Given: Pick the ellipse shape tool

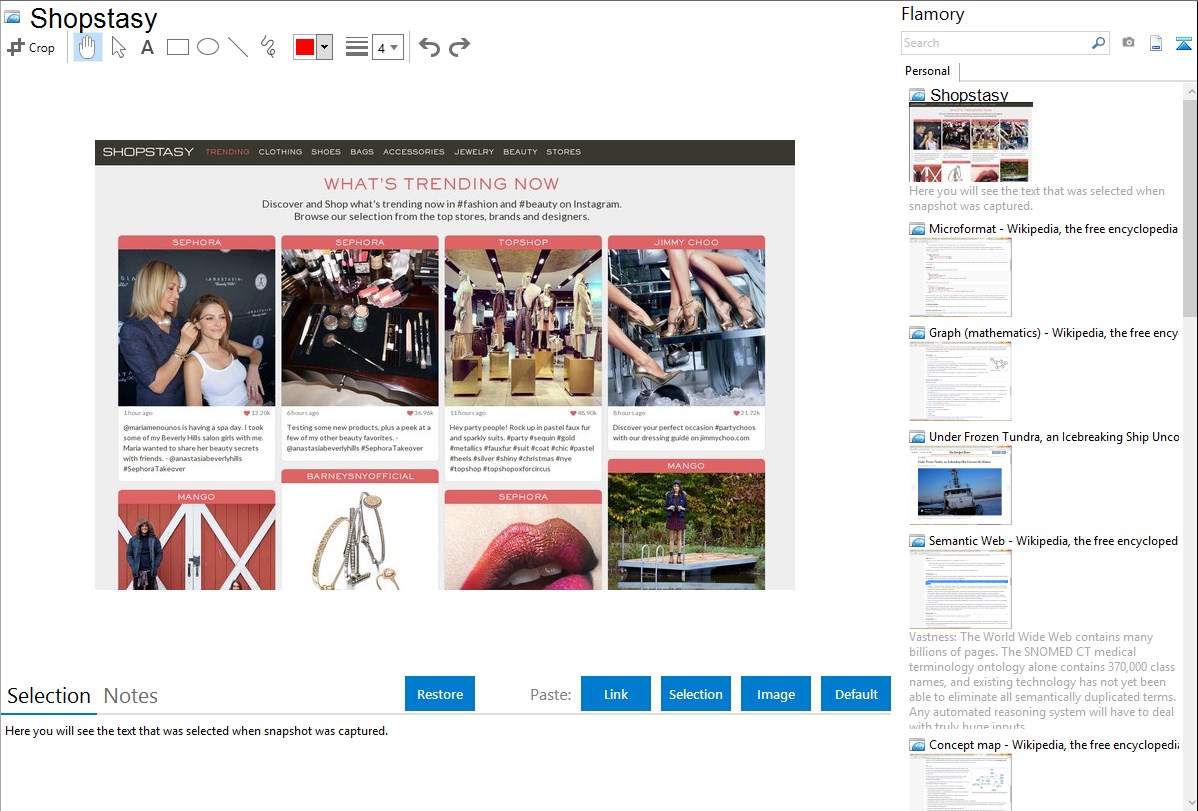Looking at the screenshot, I should (x=208, y=47).
